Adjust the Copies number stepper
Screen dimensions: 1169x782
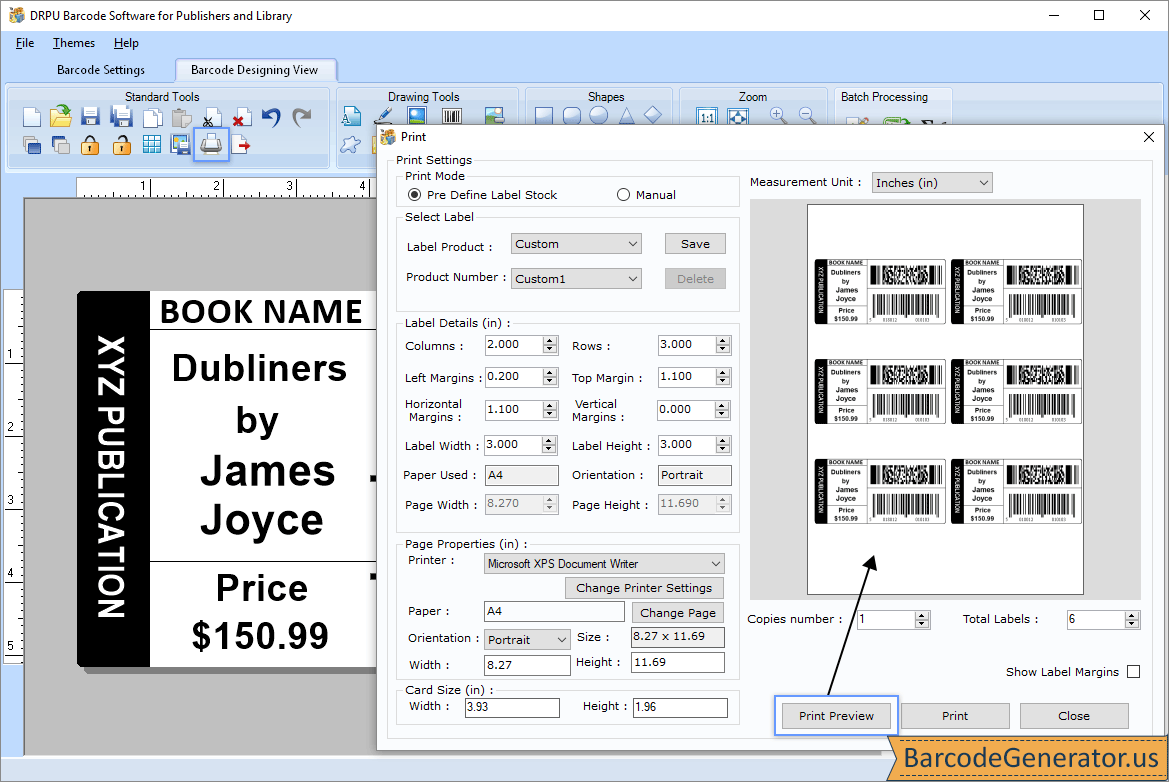pos(922,619)
